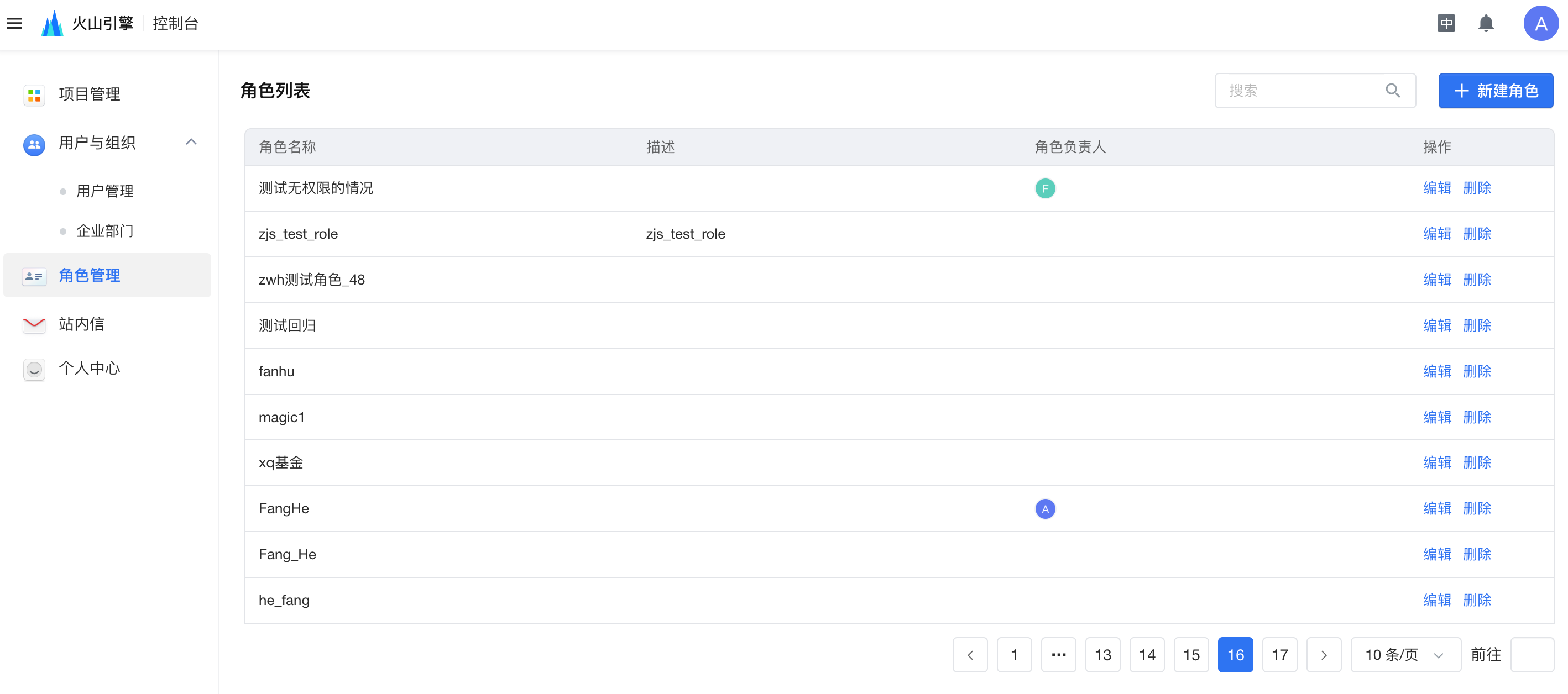The height and width of the screenshot is (694, 1568).
Task: Delete zwh测试角色_48 role
Action: 1477,280
